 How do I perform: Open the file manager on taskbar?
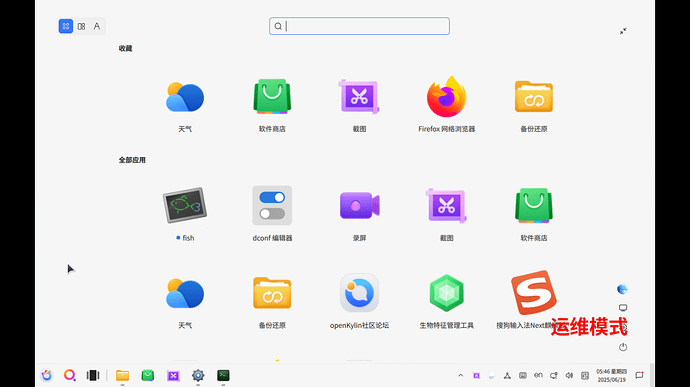pyautogui.click(x=122, y=375)
